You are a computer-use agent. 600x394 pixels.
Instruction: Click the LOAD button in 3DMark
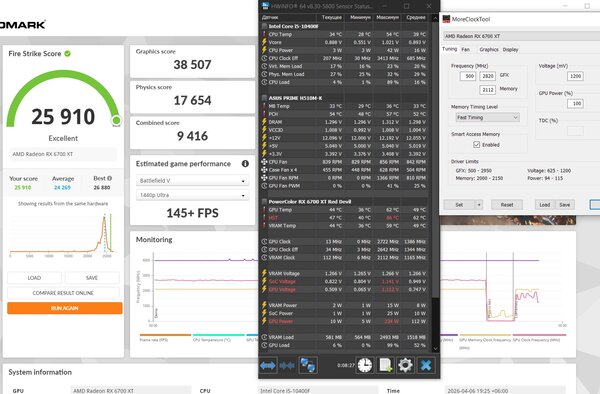click(34, 278)
